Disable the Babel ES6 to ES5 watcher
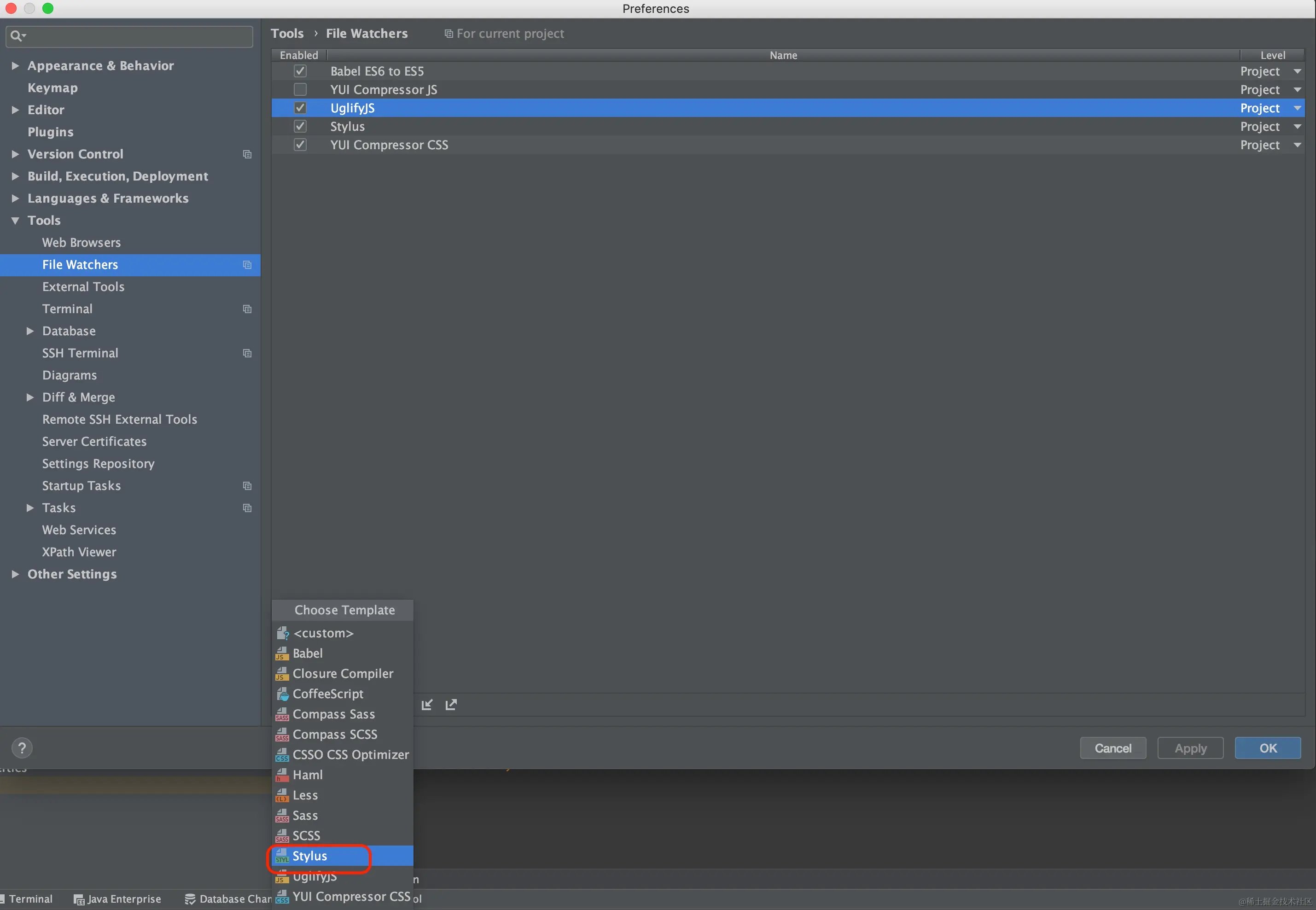 coord(300,71)
